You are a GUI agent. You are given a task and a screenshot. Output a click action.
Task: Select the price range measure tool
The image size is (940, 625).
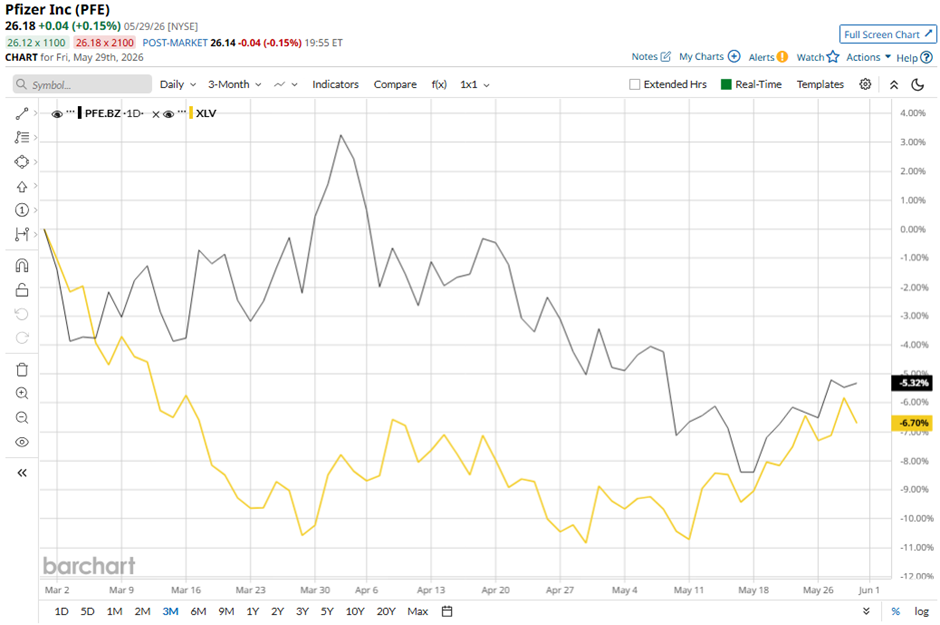pos(22,234)
